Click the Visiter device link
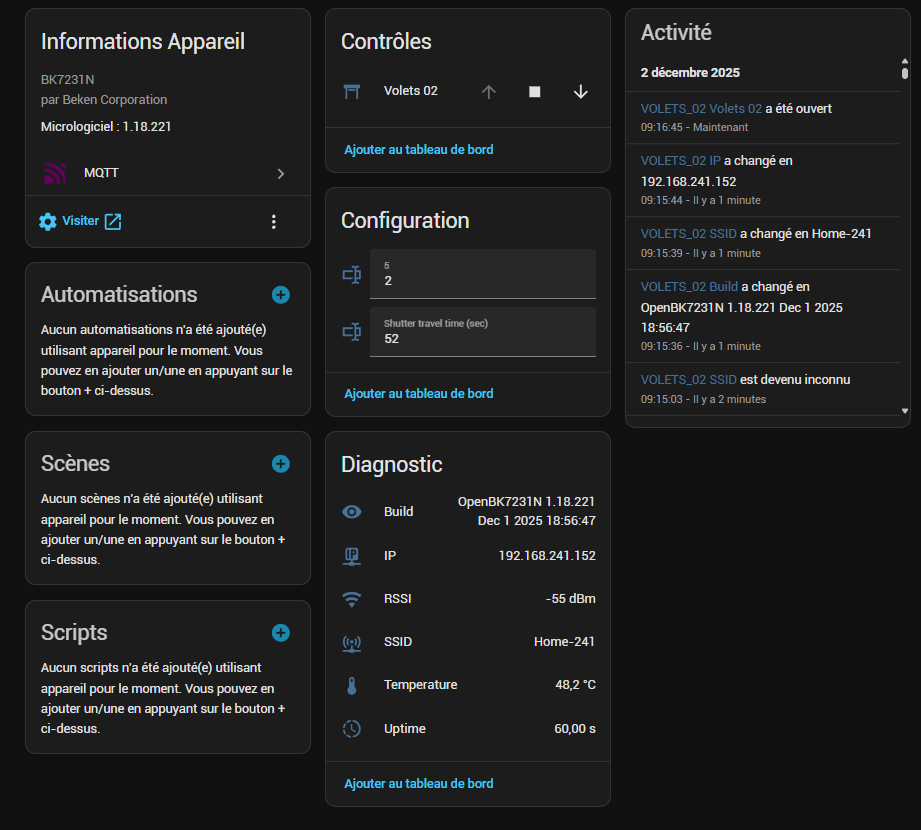 pos(80,221)
